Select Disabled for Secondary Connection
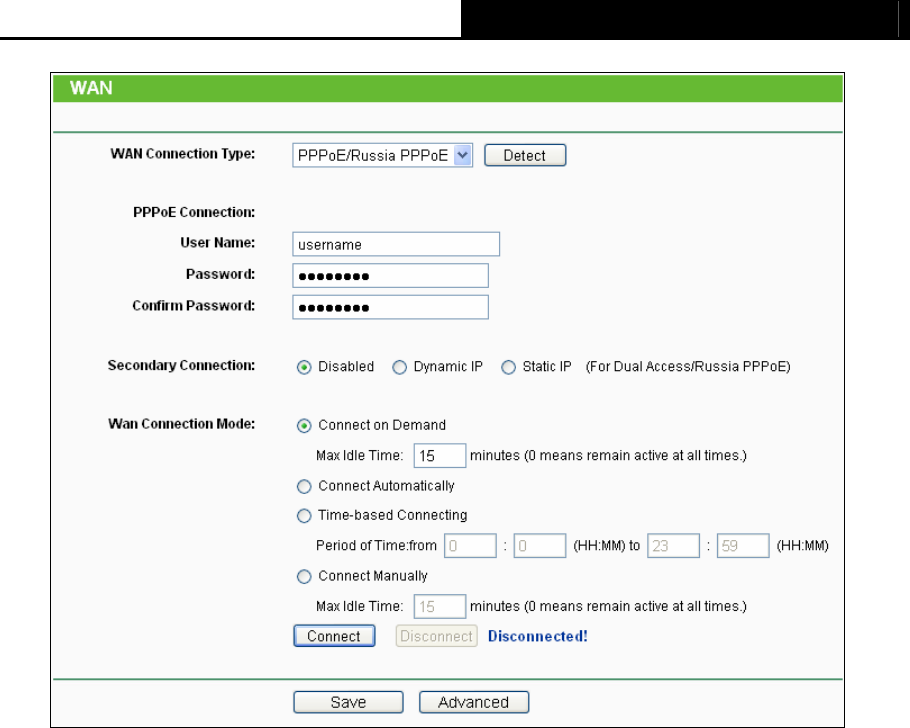 coord(304,367)
